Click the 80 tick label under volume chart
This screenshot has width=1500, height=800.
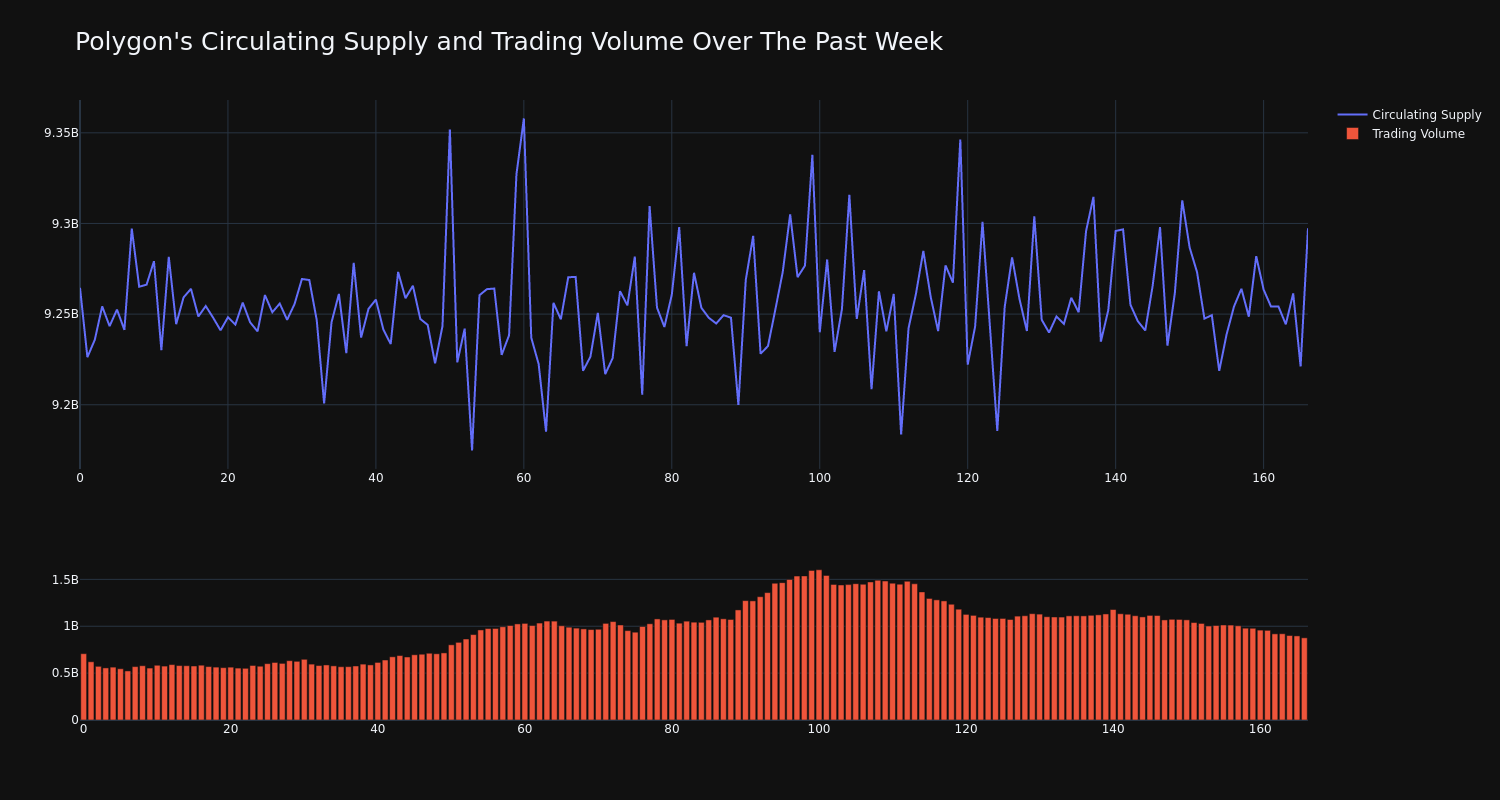point(672,729)
